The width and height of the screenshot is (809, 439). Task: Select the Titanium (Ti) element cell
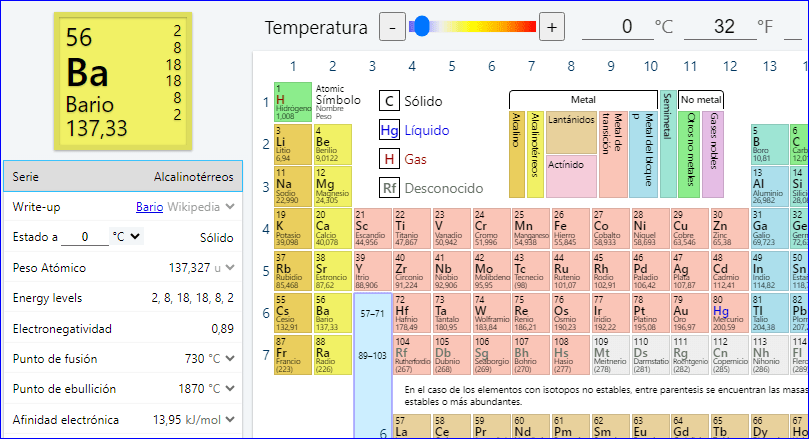pos(412,228)
